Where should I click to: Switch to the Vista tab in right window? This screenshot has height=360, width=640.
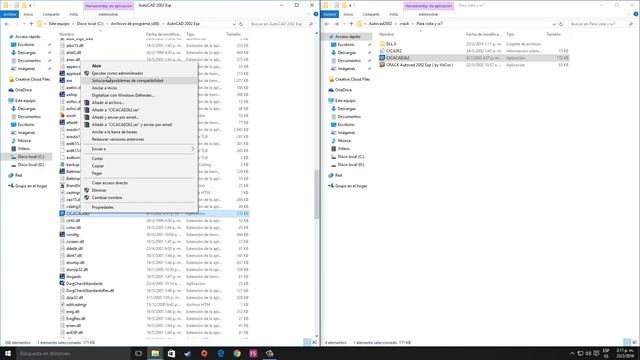tap(393, 14)
